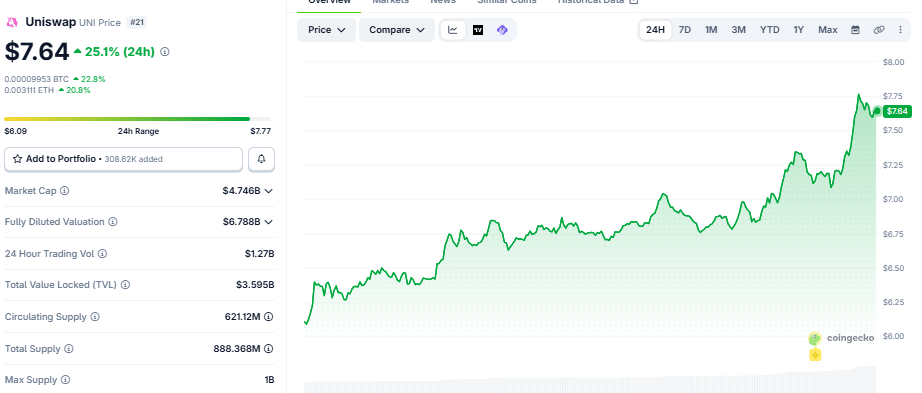Open the Price dropdown
922x393 pixels.
(x=326, y=30)
